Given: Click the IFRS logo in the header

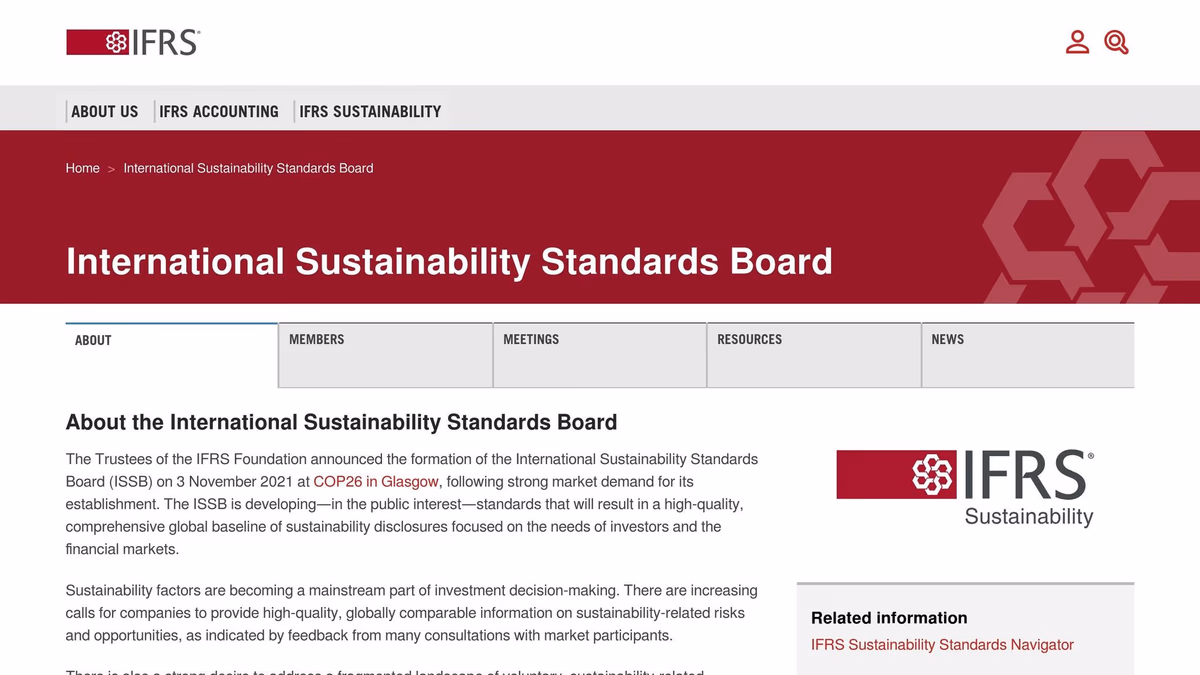Looking at the screenshot, I should point(133,42).
